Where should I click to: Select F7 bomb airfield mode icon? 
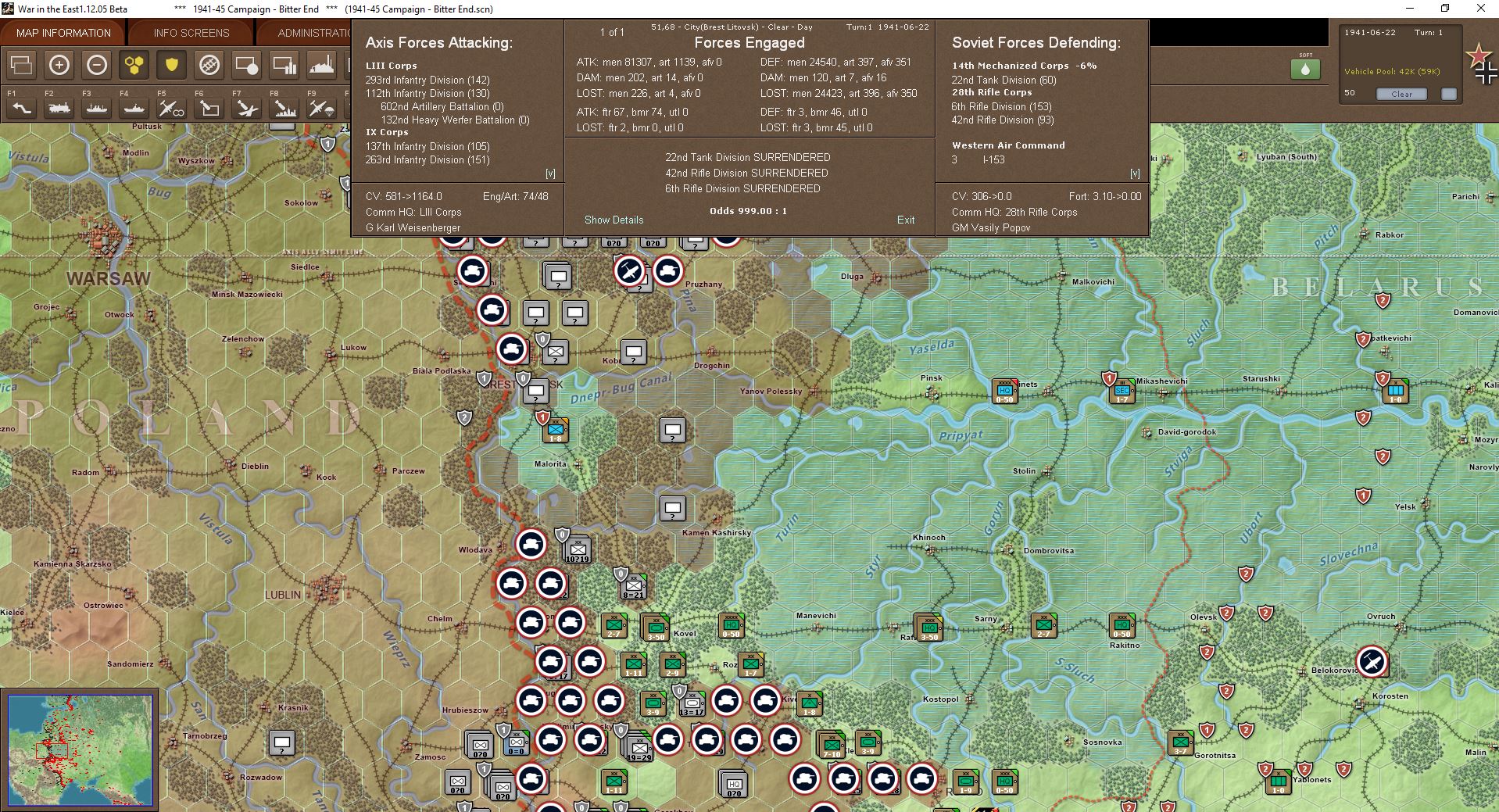[x=247, y=108]
